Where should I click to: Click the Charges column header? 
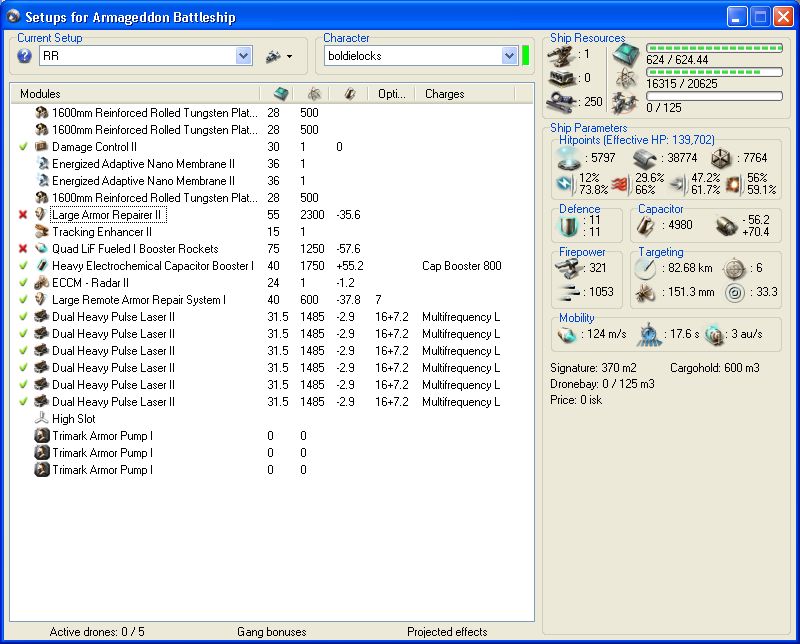tap(444, 94)
